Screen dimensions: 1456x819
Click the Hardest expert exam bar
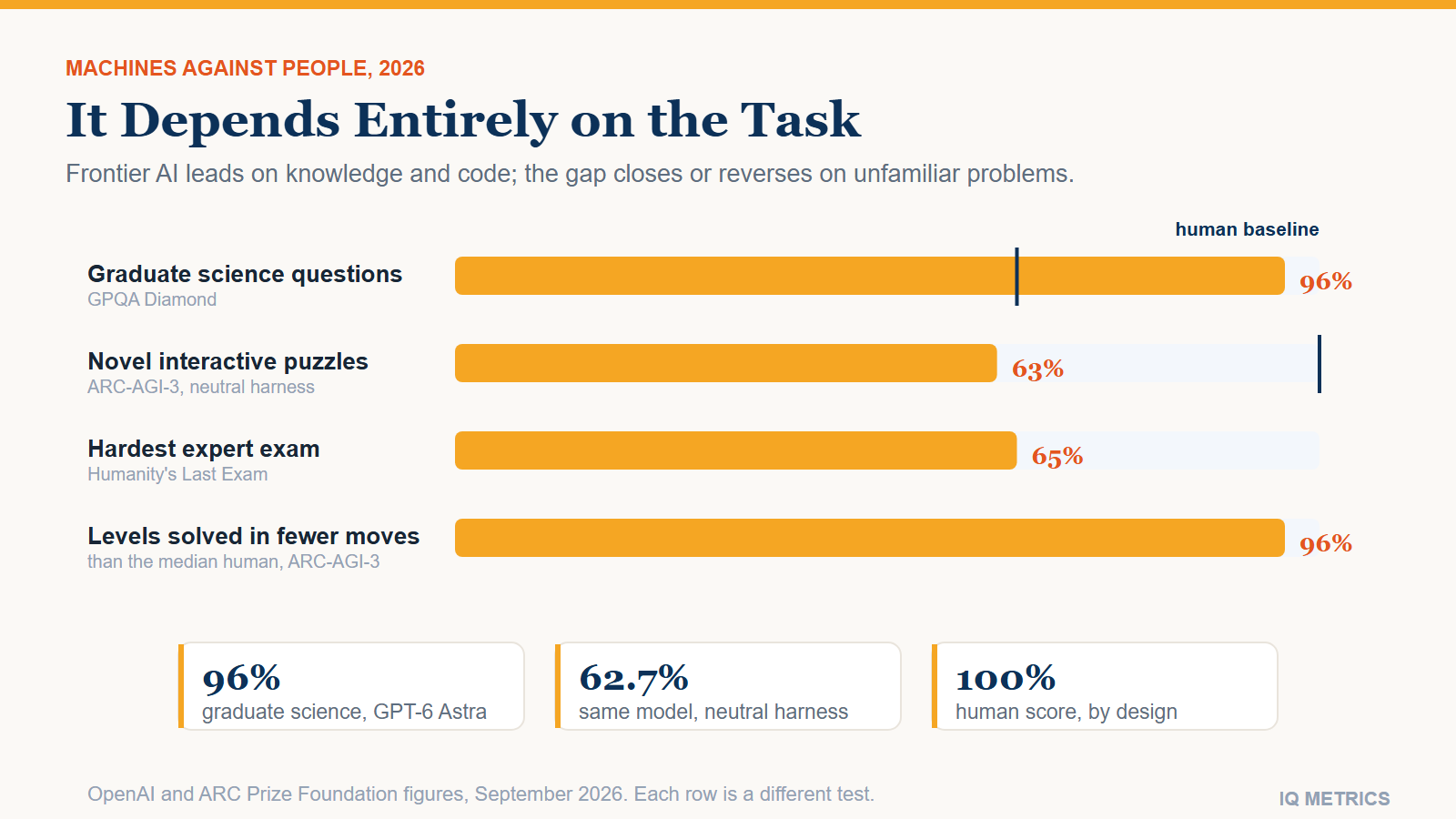pos(735,450)
